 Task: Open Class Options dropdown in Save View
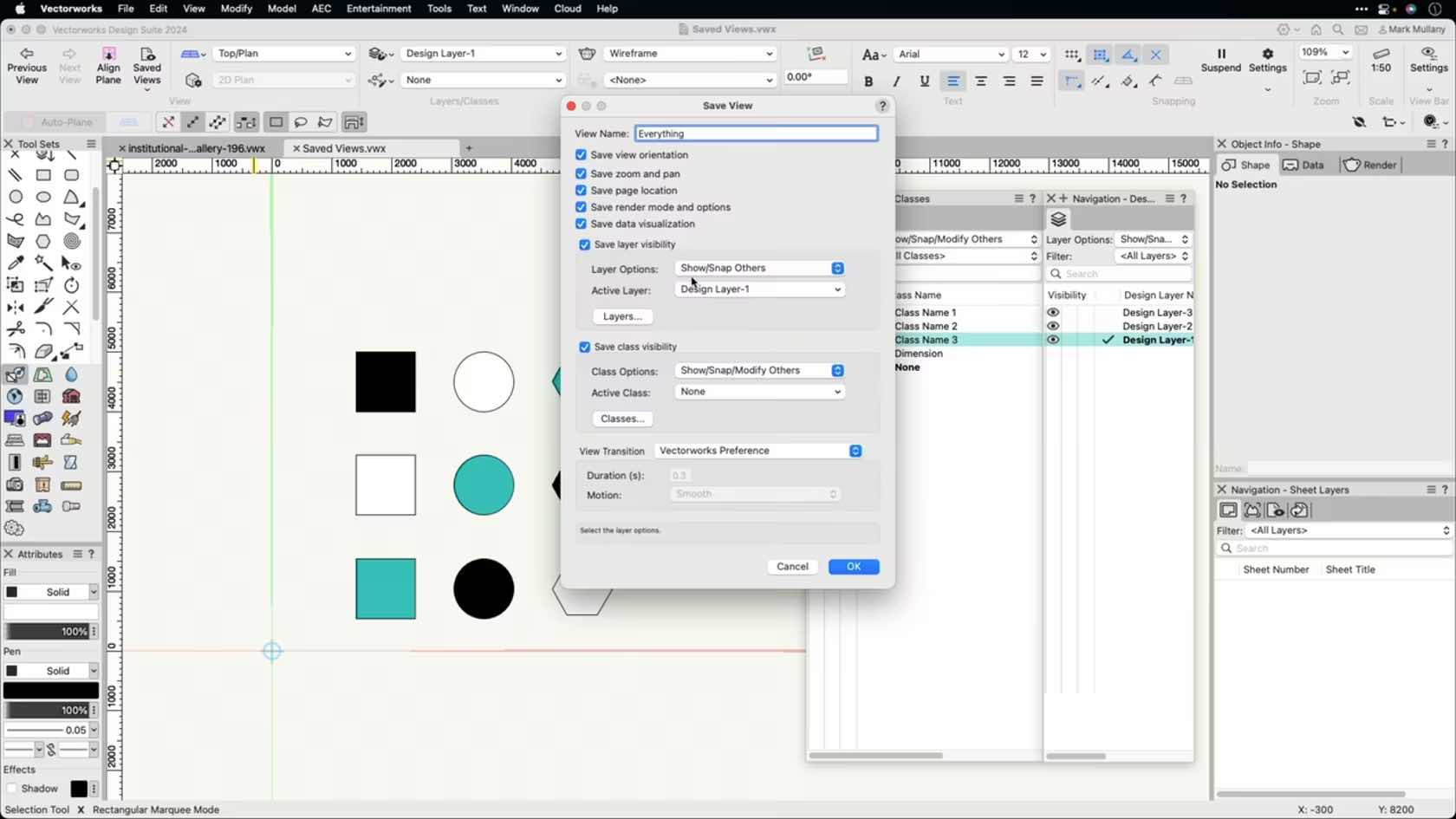(759, 370)
